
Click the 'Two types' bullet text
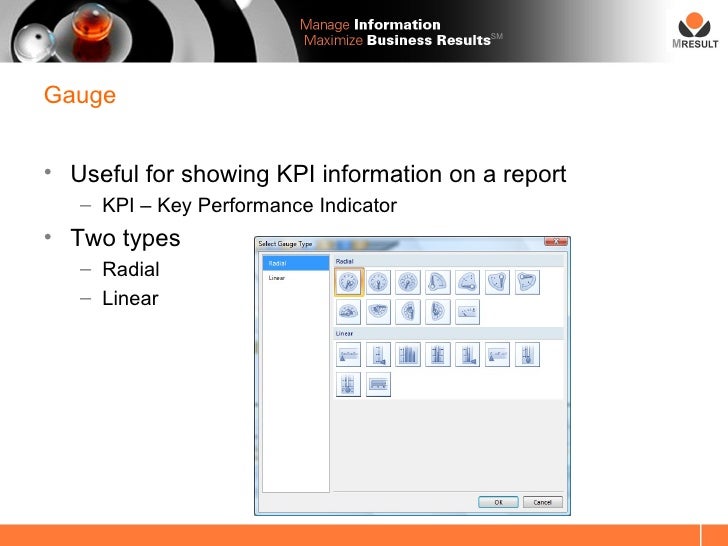tap(125, 238)
